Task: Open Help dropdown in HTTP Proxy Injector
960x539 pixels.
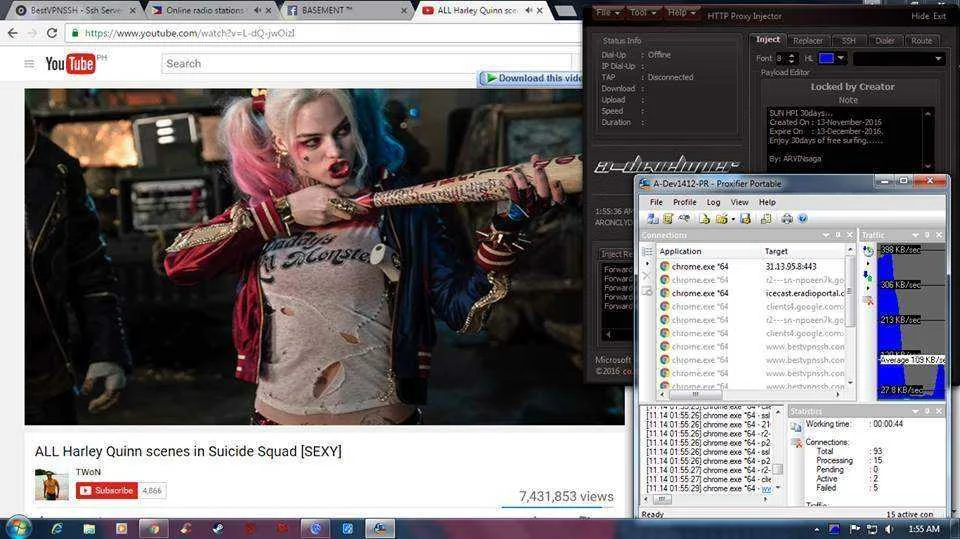Action: click(x=681, y=12)
